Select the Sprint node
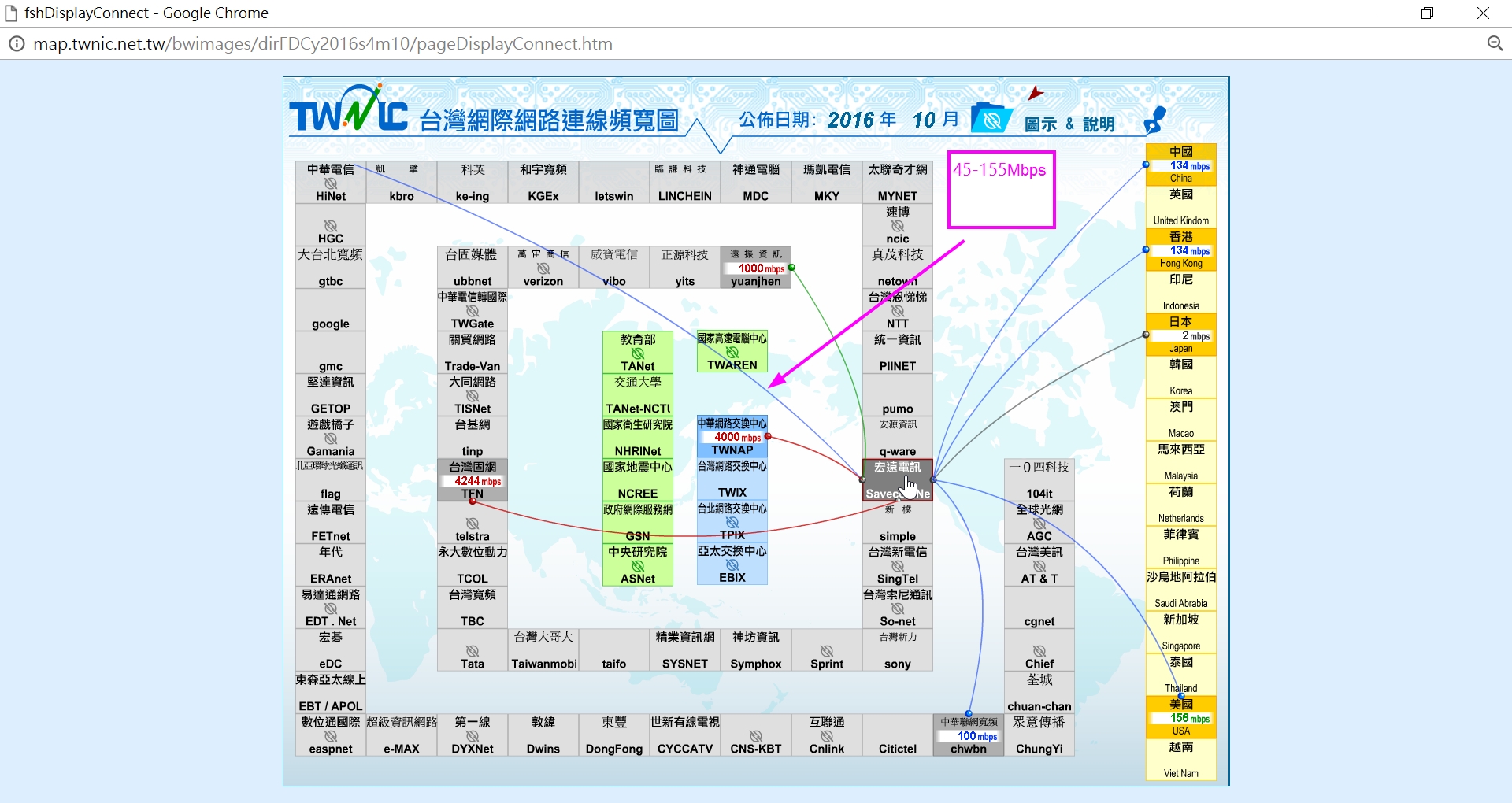Viewport: 1512px width, 803px height. (827, 650)
